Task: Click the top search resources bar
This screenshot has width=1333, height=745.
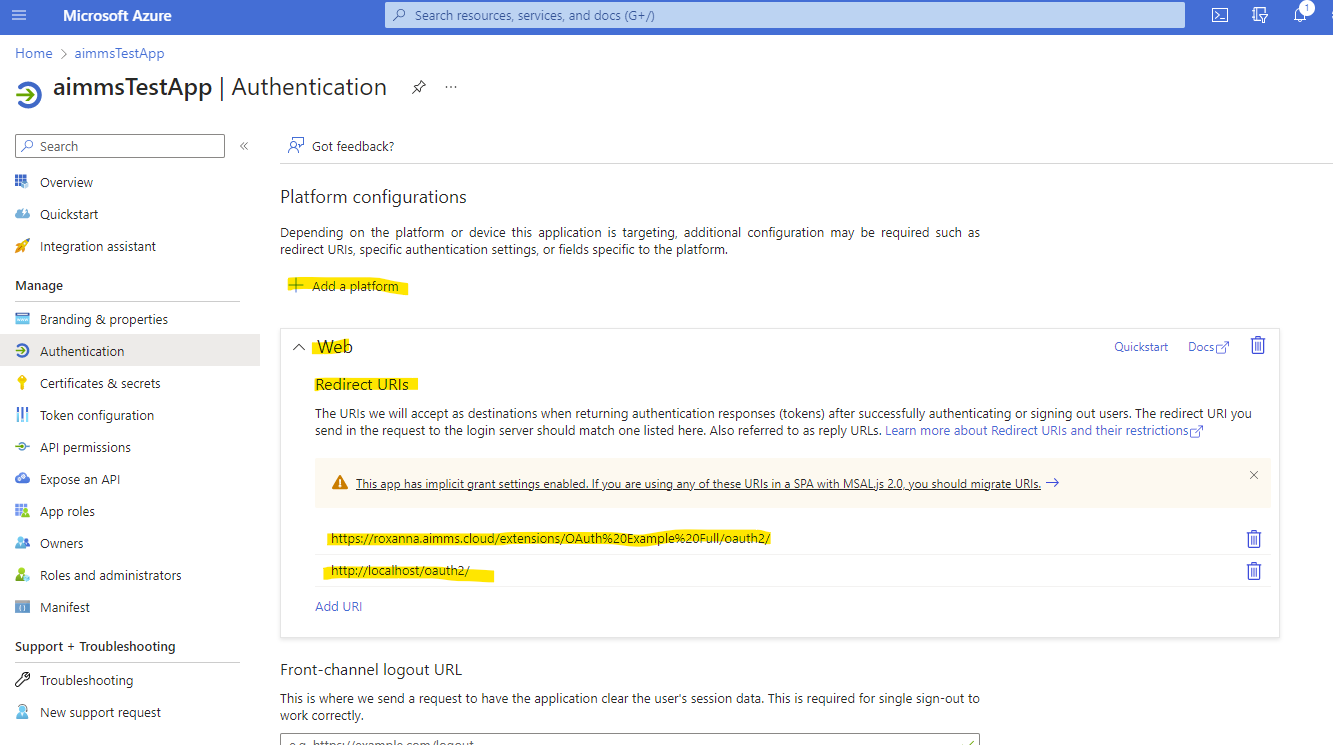Action: [784, 15]
